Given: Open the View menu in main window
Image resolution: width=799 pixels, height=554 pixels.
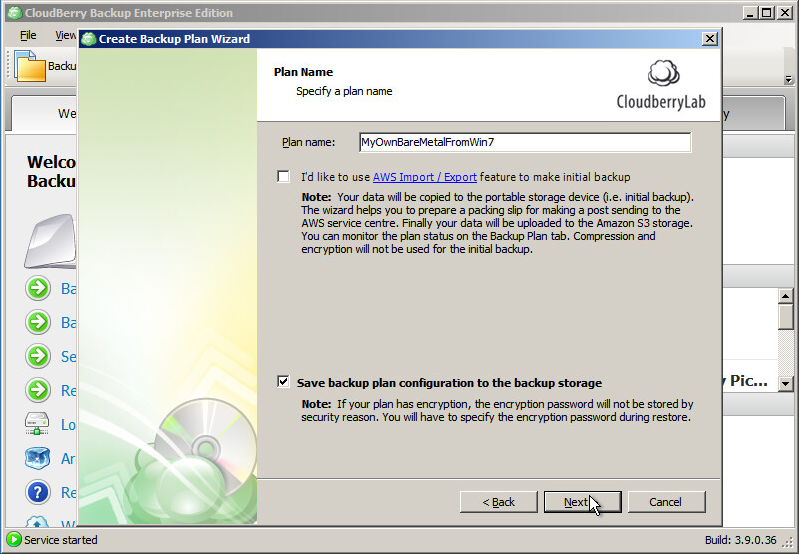Looking at the screenshot, I should pyautogui.click(x=65, y=35).
